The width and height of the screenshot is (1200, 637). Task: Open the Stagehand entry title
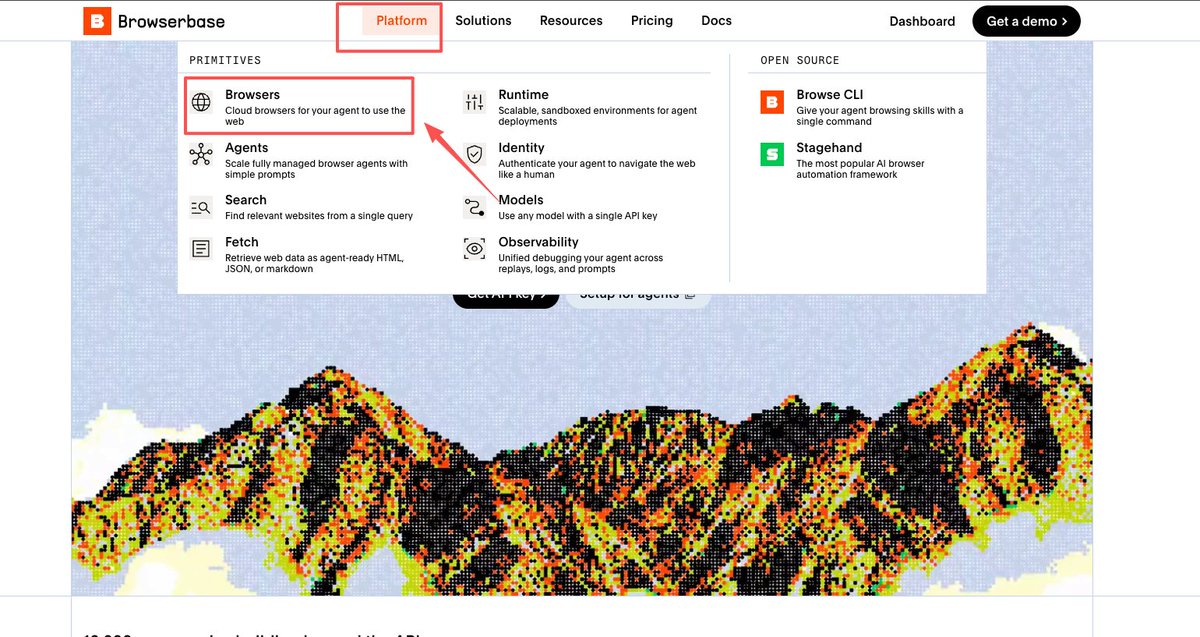click(x=829, y=148)
